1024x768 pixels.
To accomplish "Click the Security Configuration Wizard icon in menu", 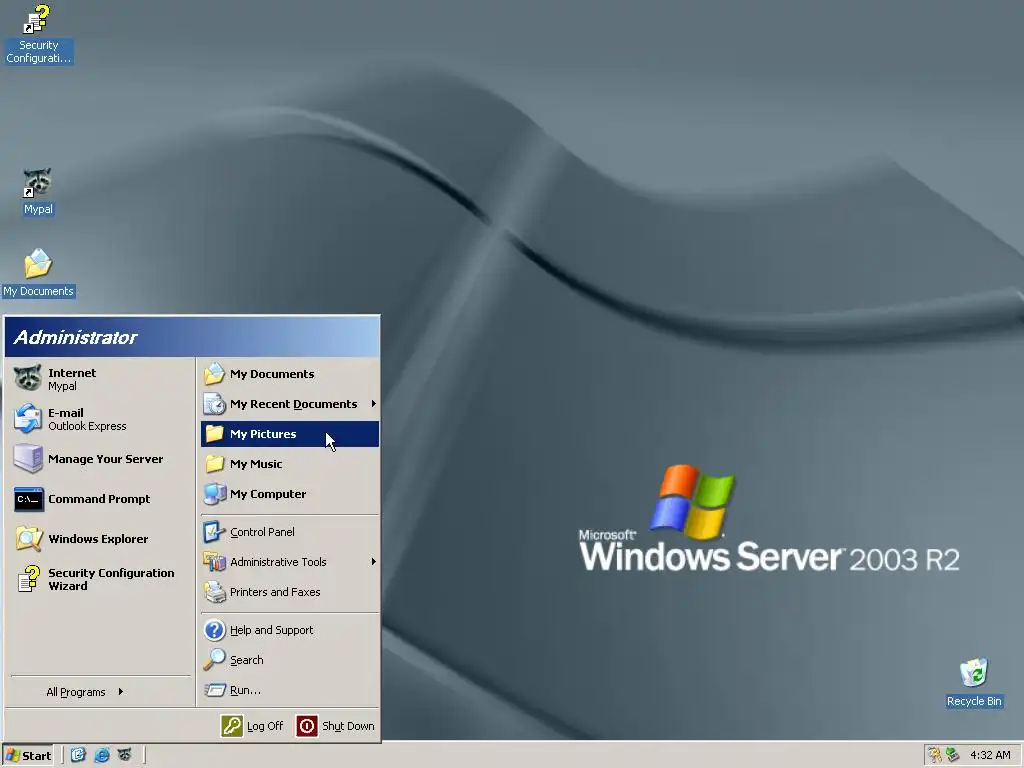I will (x=29, y=579).
